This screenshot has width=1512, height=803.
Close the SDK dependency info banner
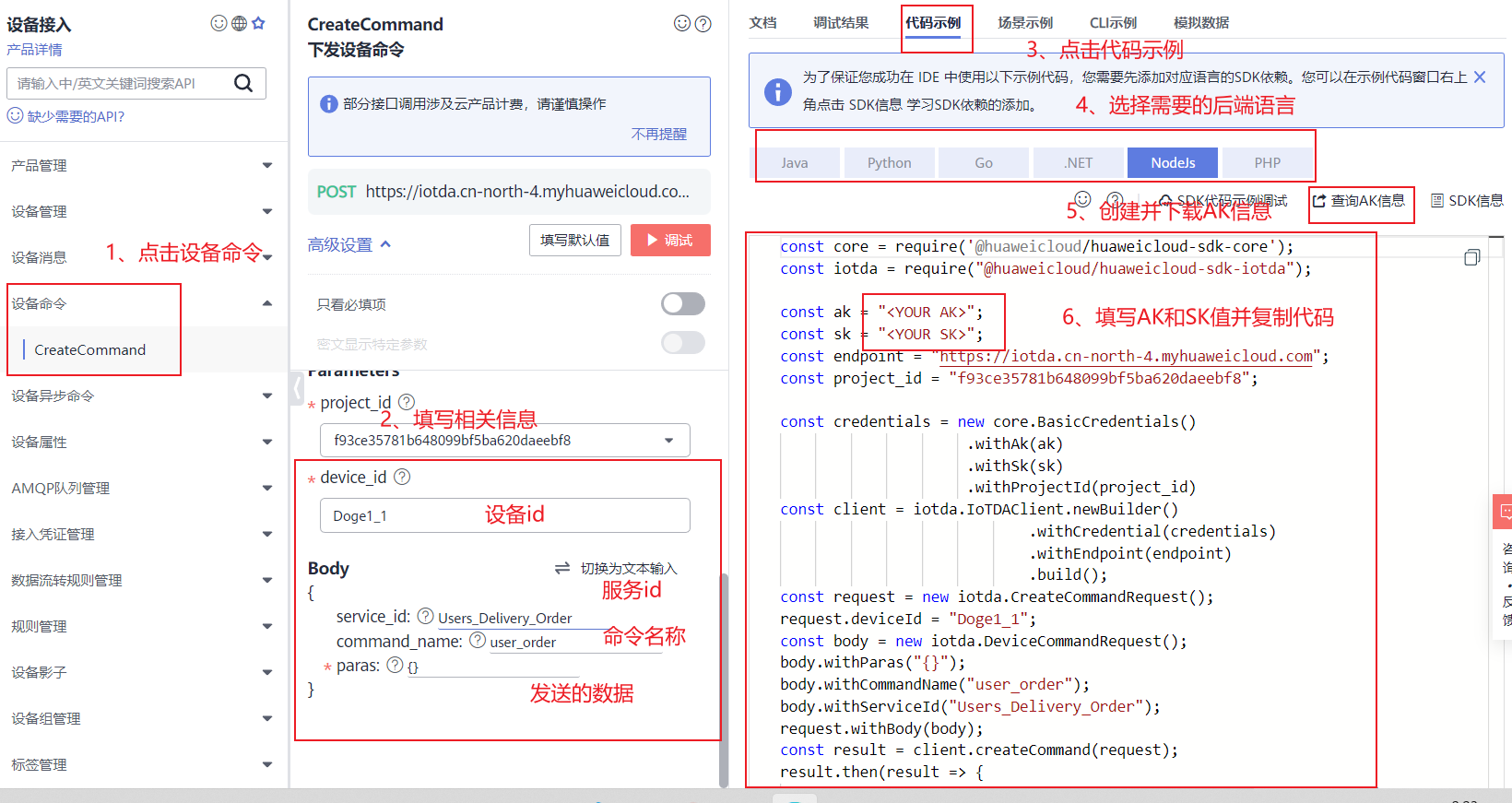coord(1480,77)
